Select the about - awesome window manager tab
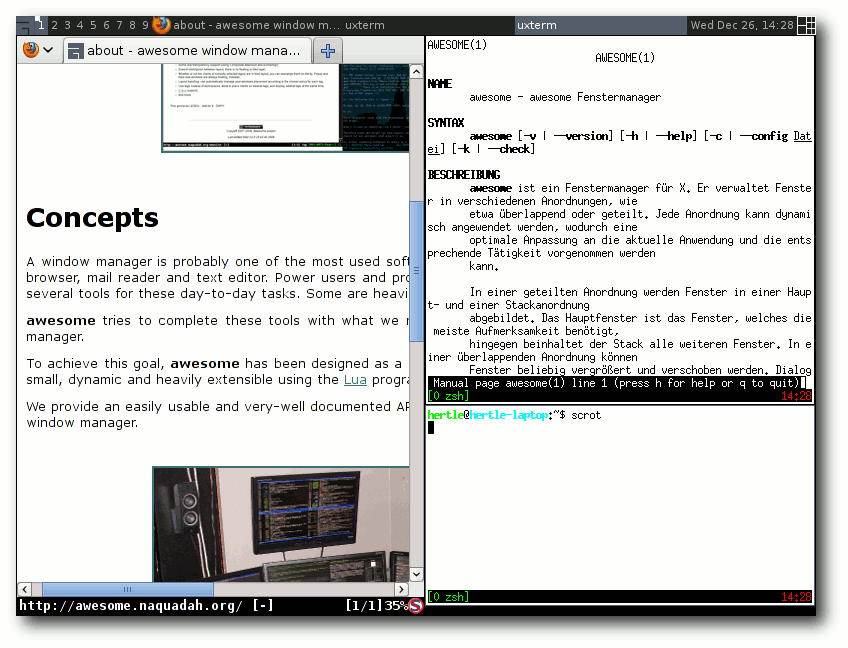848x648 pixels. coord(188,51)
